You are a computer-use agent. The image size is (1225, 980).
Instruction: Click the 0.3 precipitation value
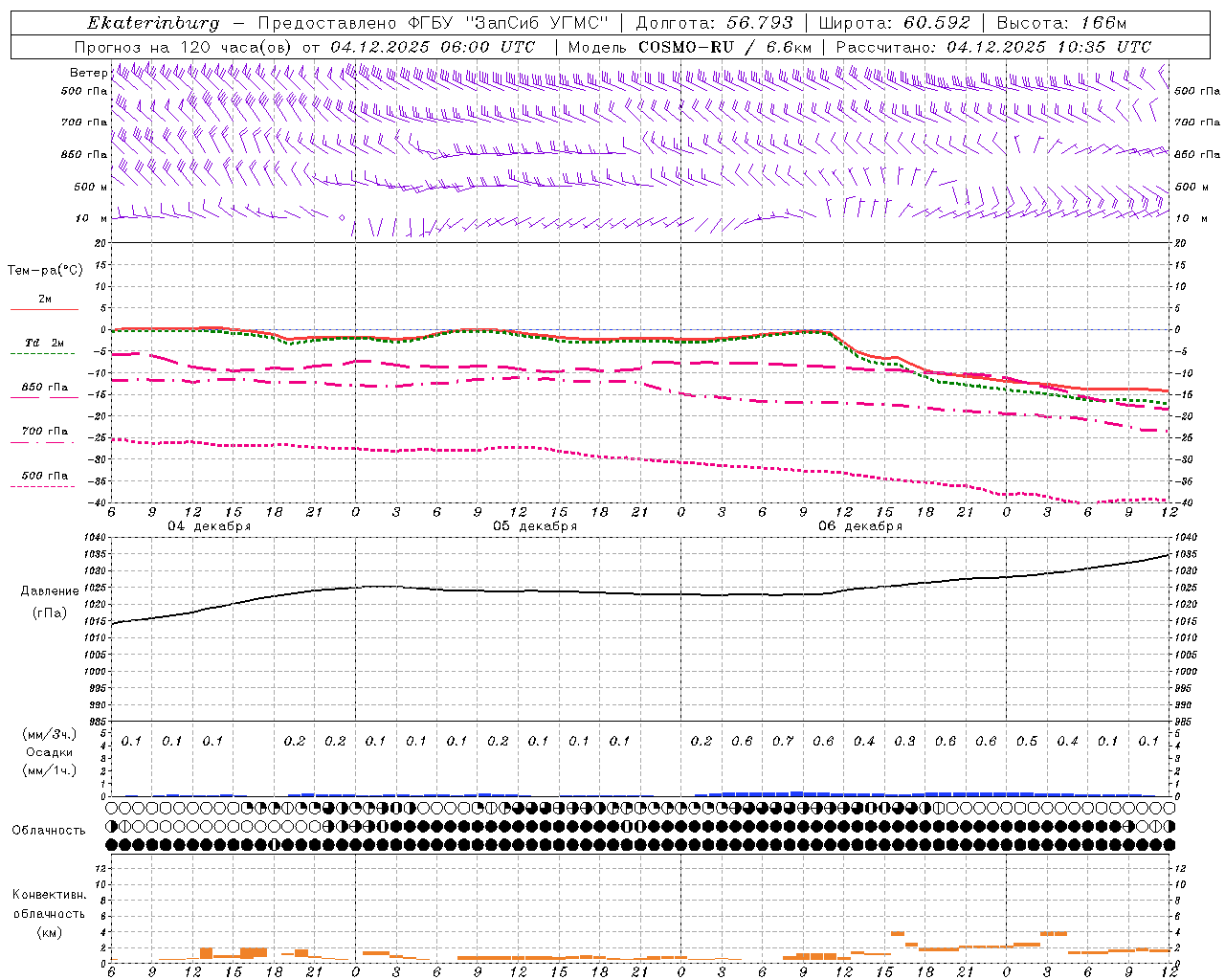(904, 741)
